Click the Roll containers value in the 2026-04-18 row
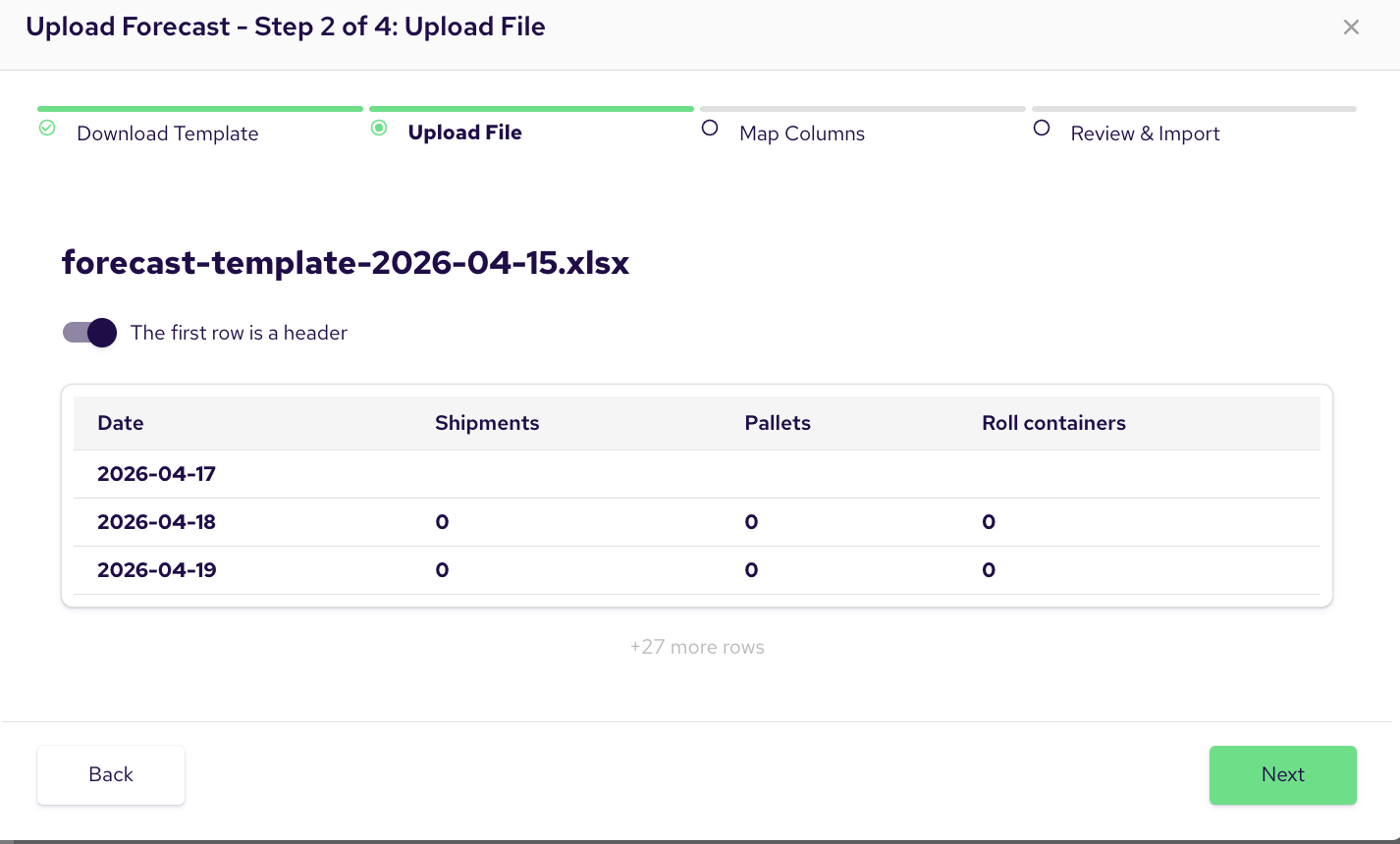This screenshot has height=844, width=1400. point(989,522)
